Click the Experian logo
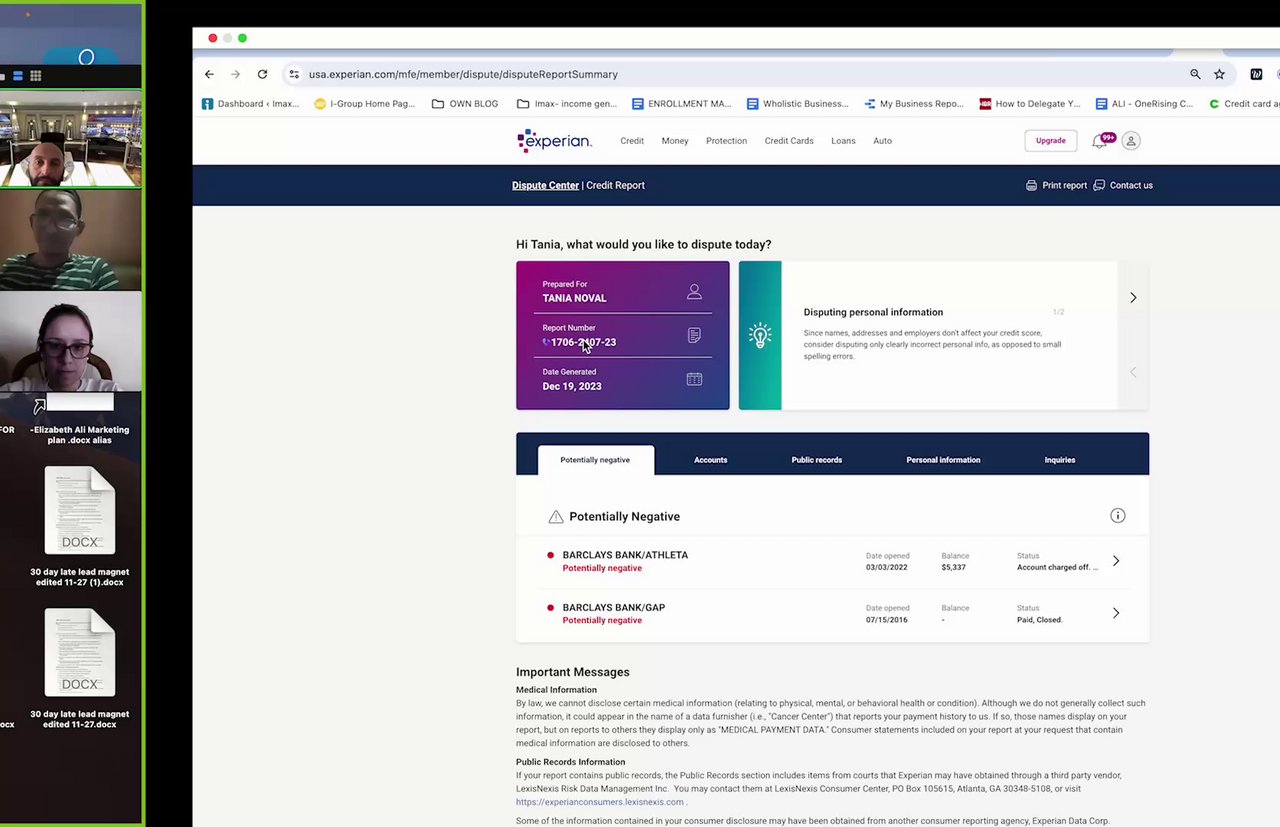Viewport: 1280px width, 827px height. pos(555,141)
